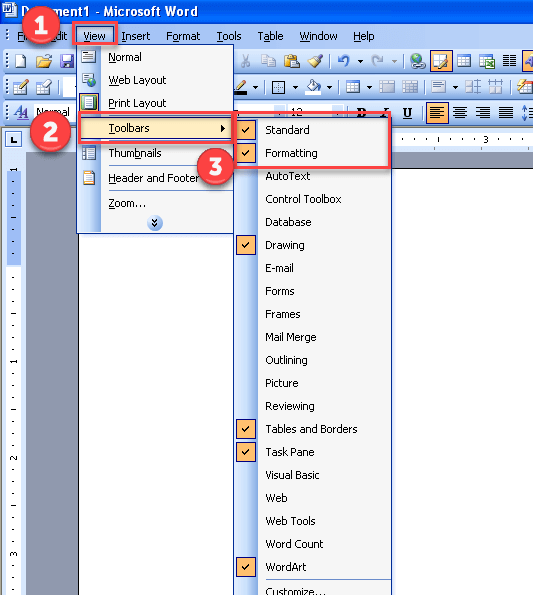
Task: Click the tab selector box on ruler
Action: coord(14,140)
